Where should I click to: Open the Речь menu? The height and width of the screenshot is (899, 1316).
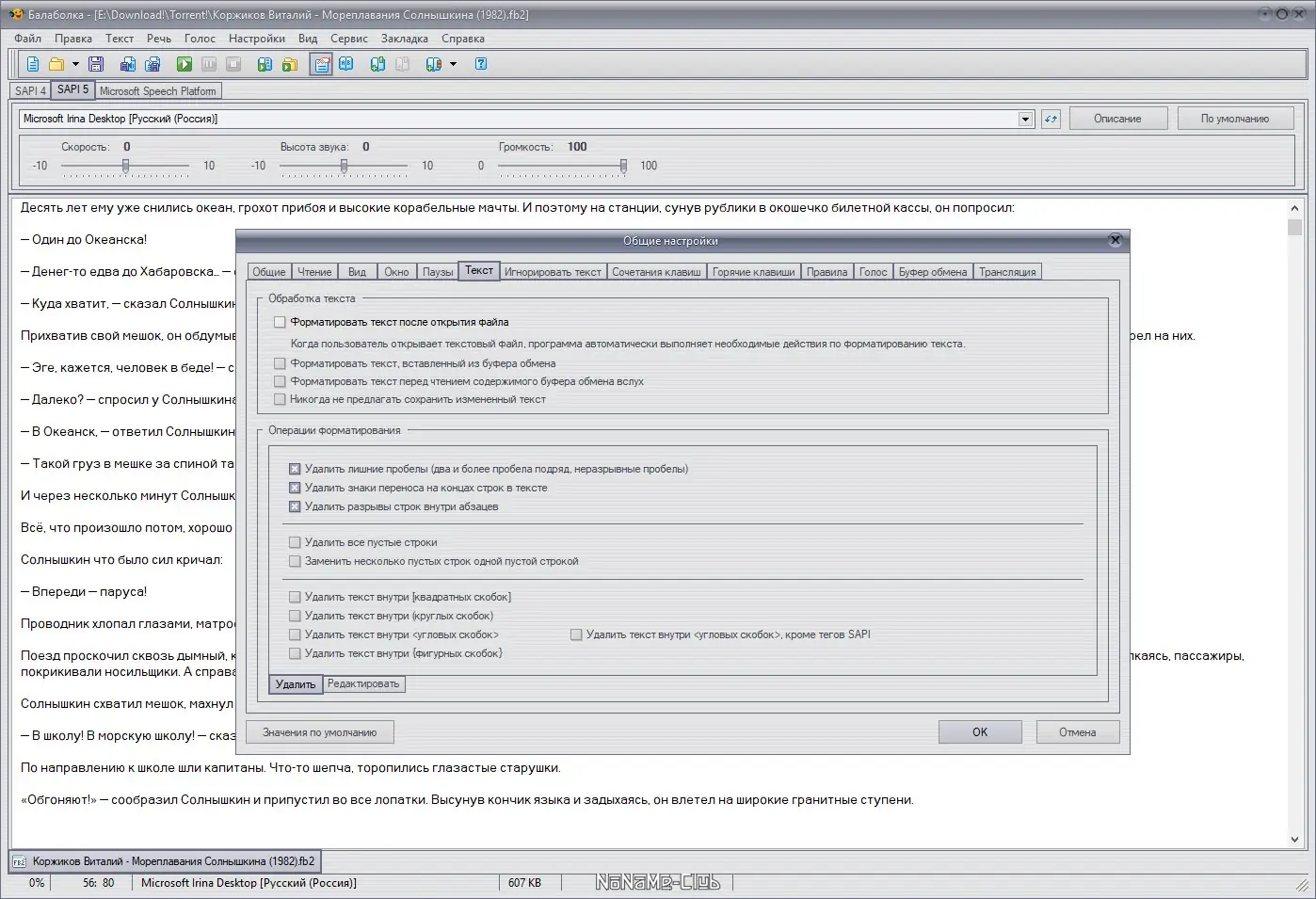pyautogui.click(x=159, y=39)
